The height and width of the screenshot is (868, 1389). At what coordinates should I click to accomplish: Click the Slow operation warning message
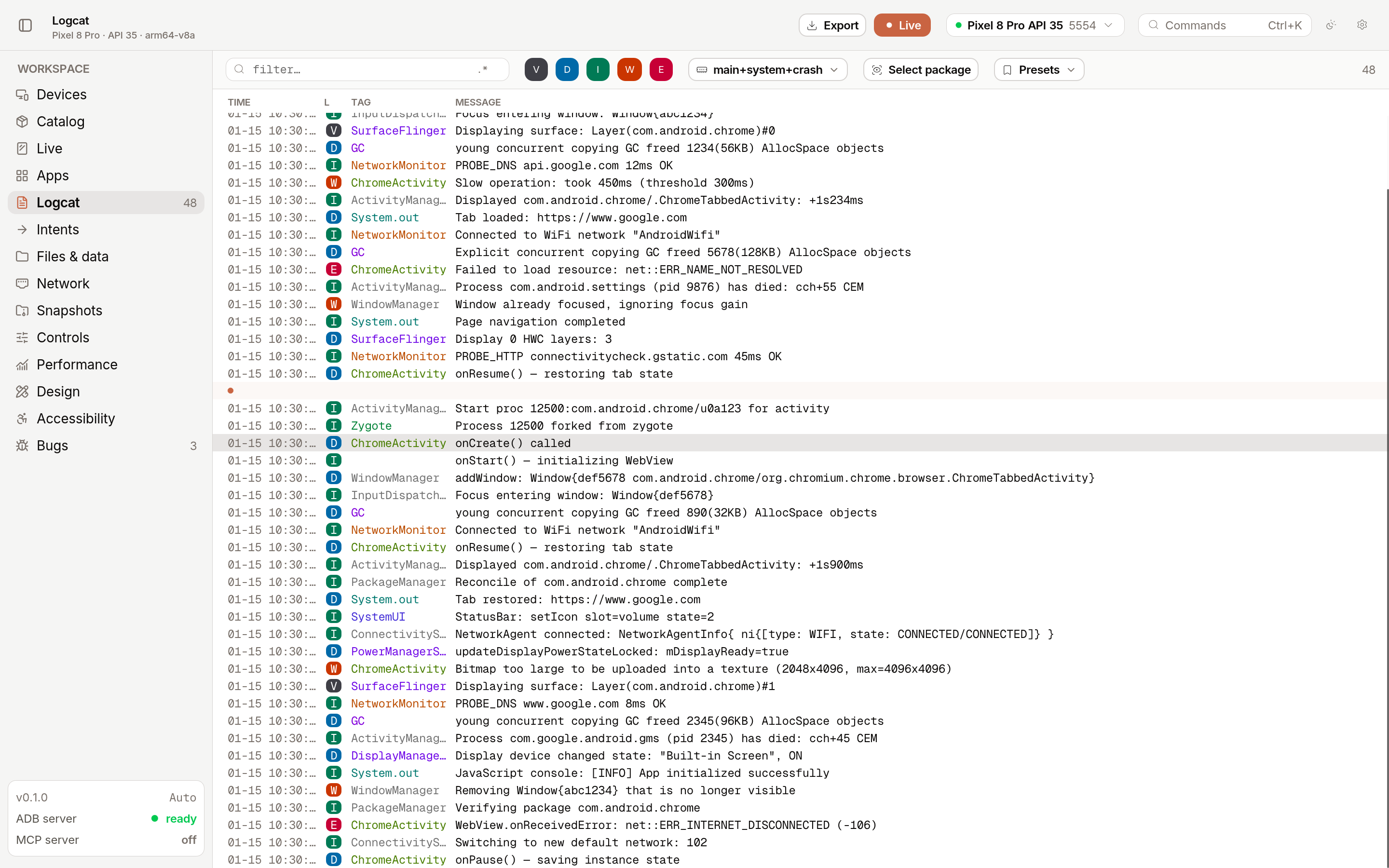point(604,183)
